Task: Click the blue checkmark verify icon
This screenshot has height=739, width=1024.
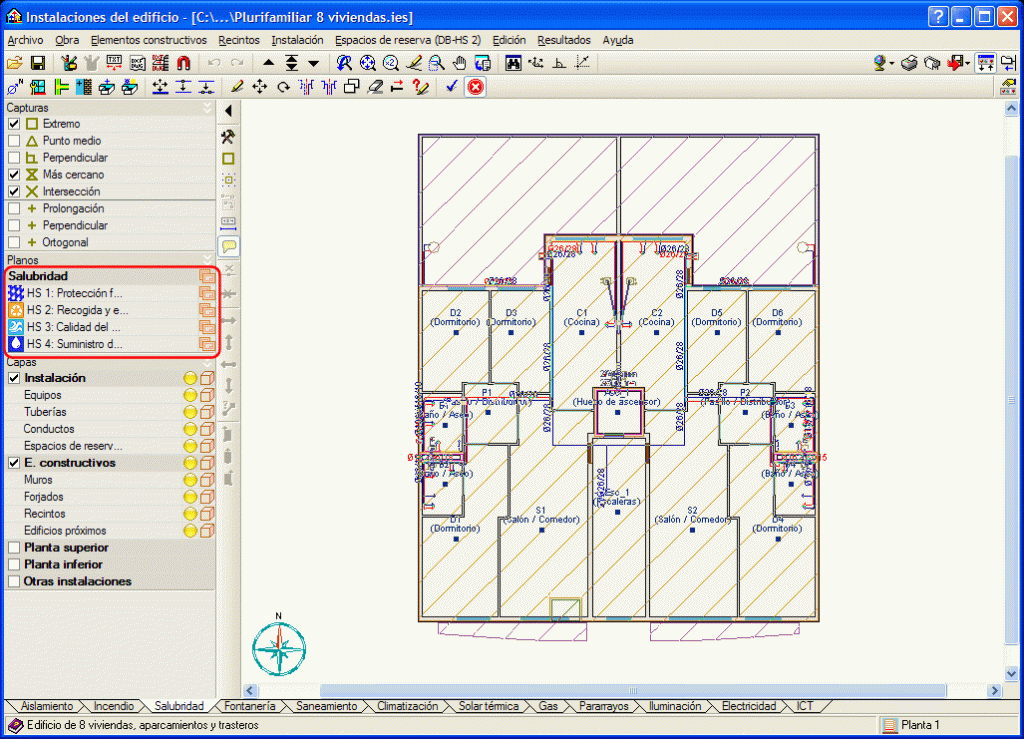Action: 452,87
